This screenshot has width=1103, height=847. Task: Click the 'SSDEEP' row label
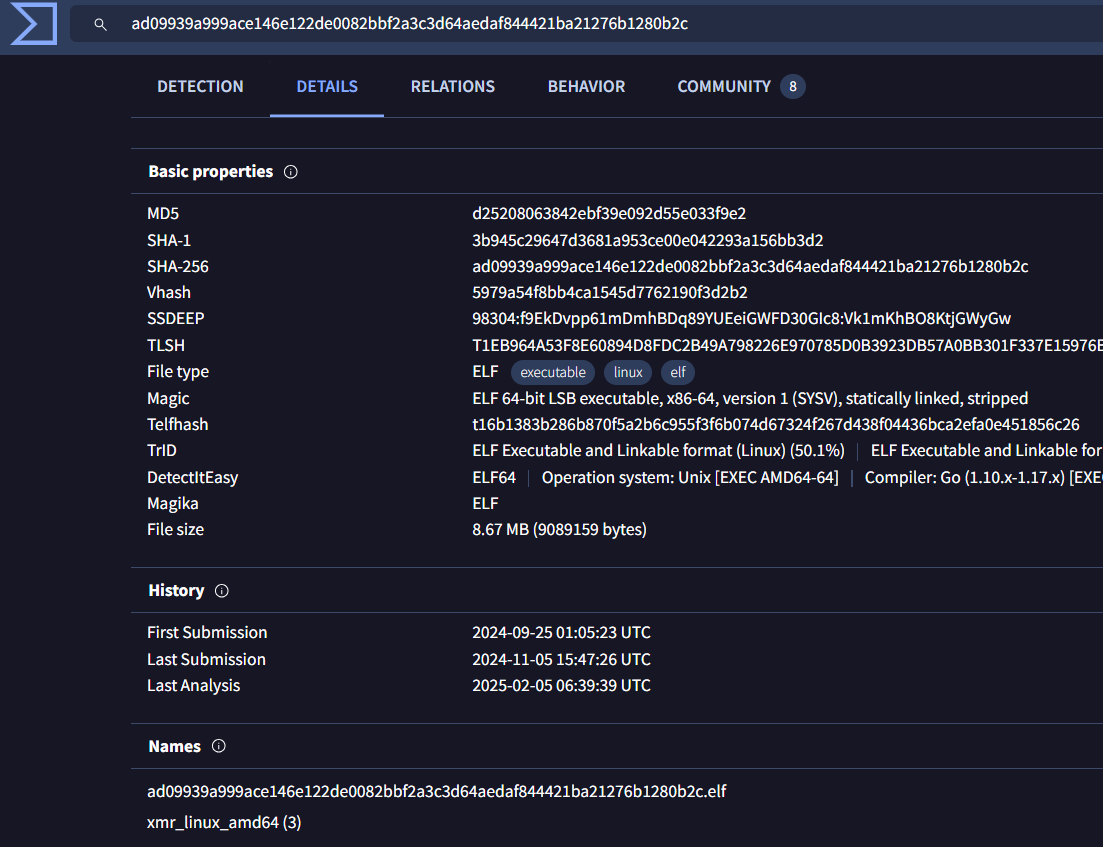coord(175,319)
